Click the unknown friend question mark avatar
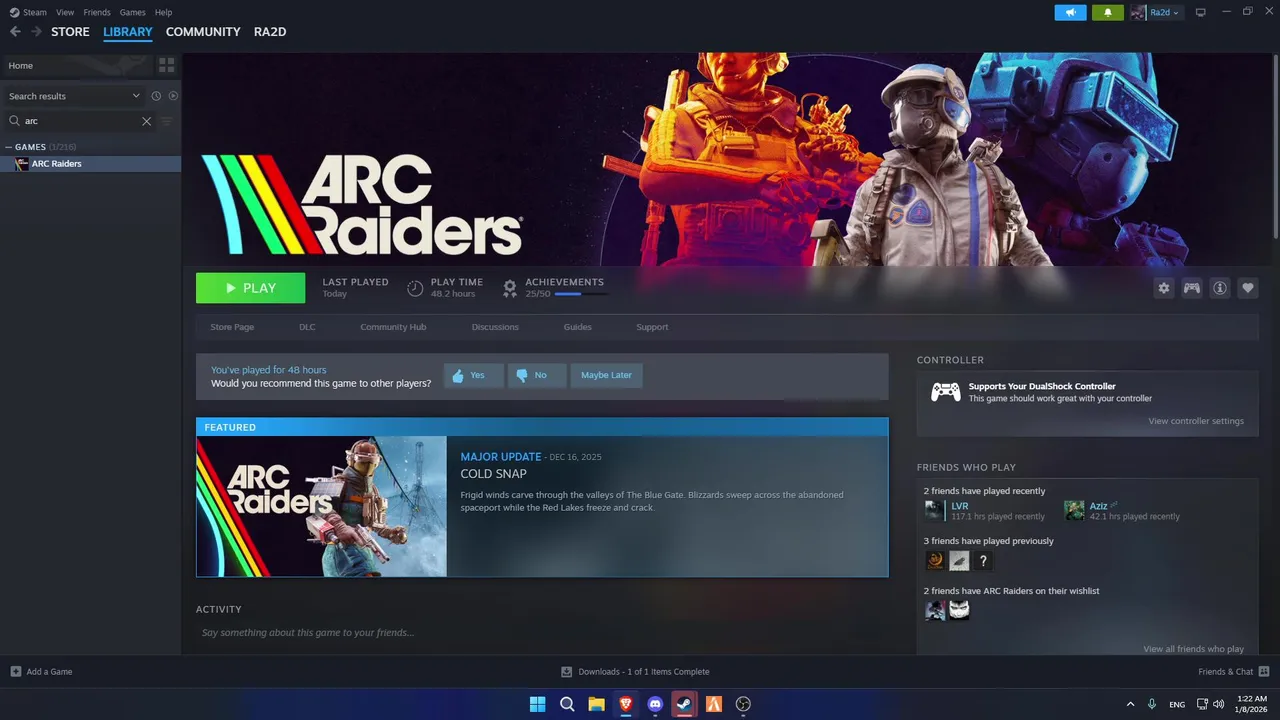 [x=984, y=561]
